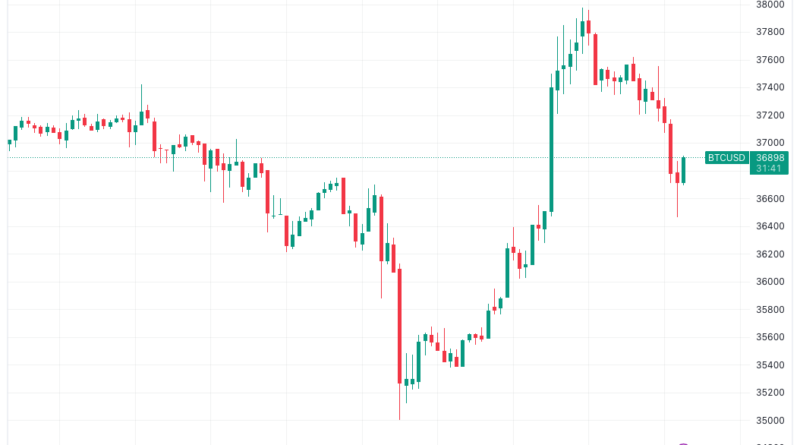Click the tallest green breakout candle

(x=551, y=148)
